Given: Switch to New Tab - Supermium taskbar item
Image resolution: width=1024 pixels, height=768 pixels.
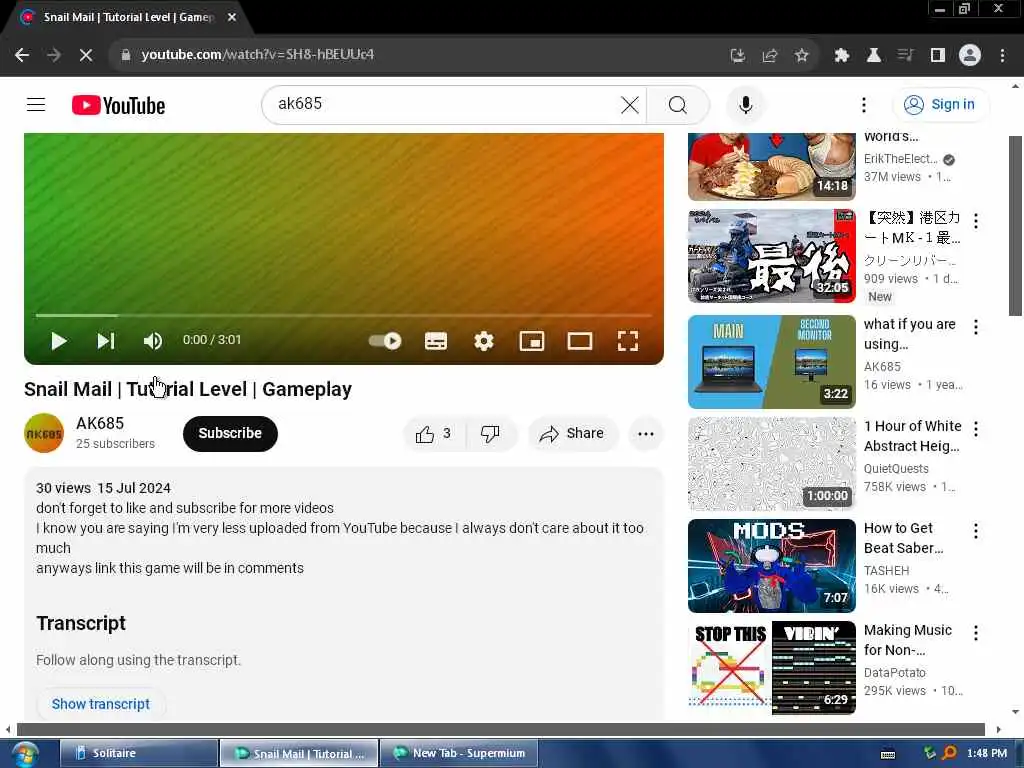Looking at the screenshot, I should 458,753.
